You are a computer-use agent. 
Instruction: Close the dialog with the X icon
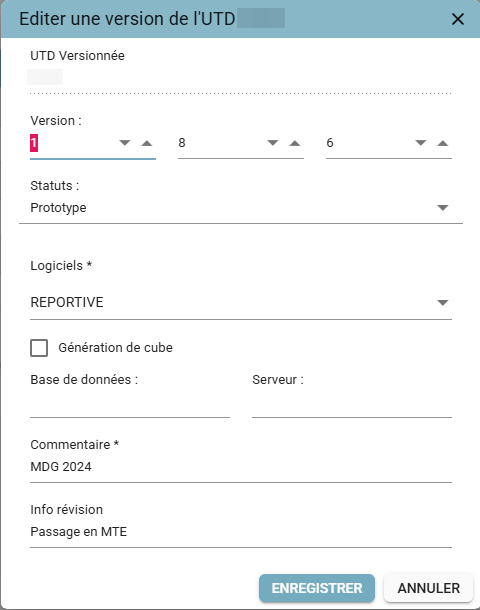pyautogui.click(x=458, y=19)
